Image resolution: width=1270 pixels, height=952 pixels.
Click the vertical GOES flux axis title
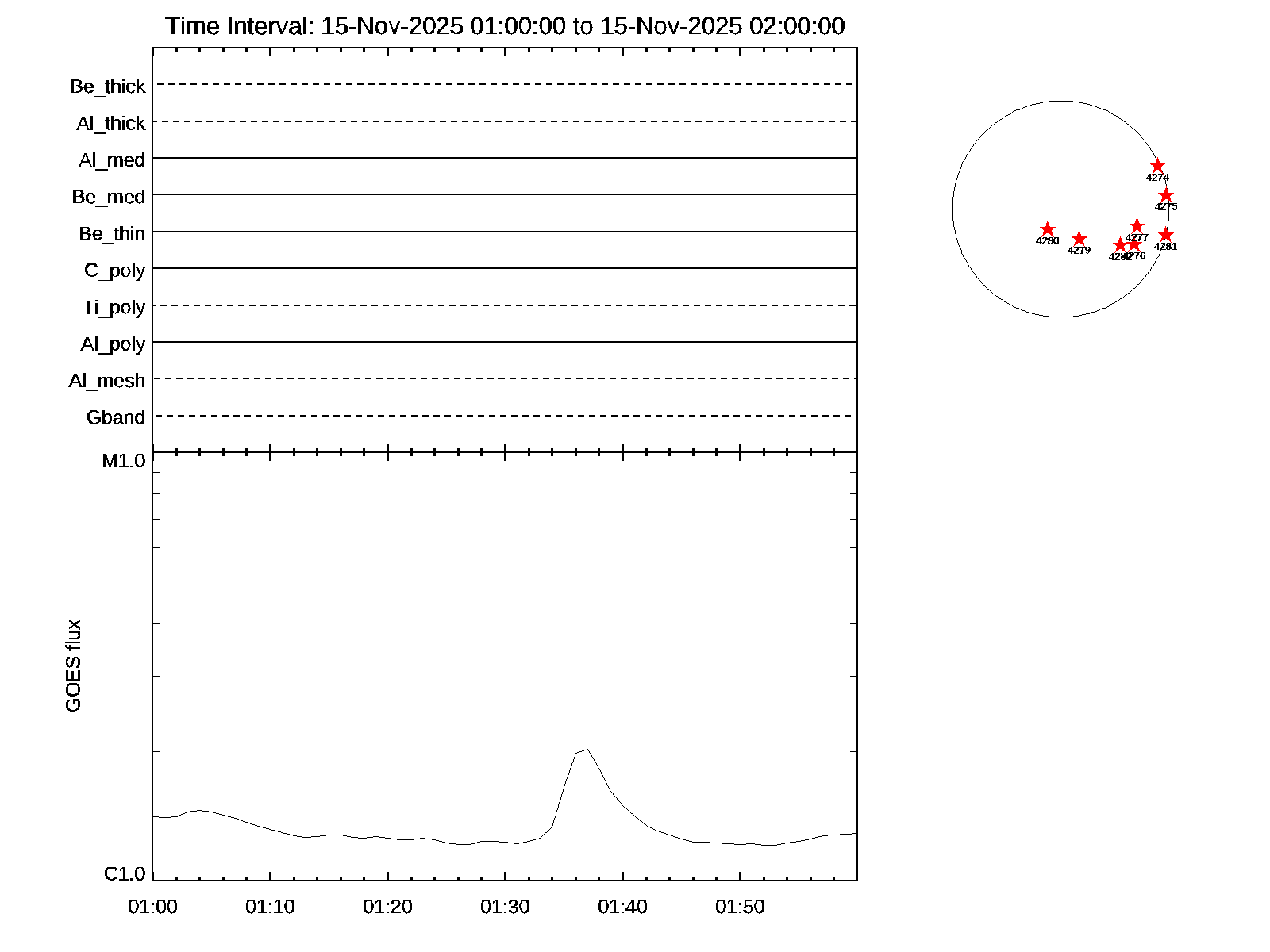pos(73,666)
